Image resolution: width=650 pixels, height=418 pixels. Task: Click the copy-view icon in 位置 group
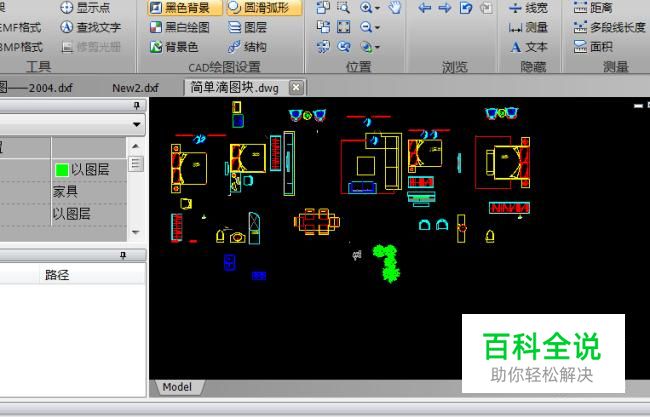click(323, 7)
